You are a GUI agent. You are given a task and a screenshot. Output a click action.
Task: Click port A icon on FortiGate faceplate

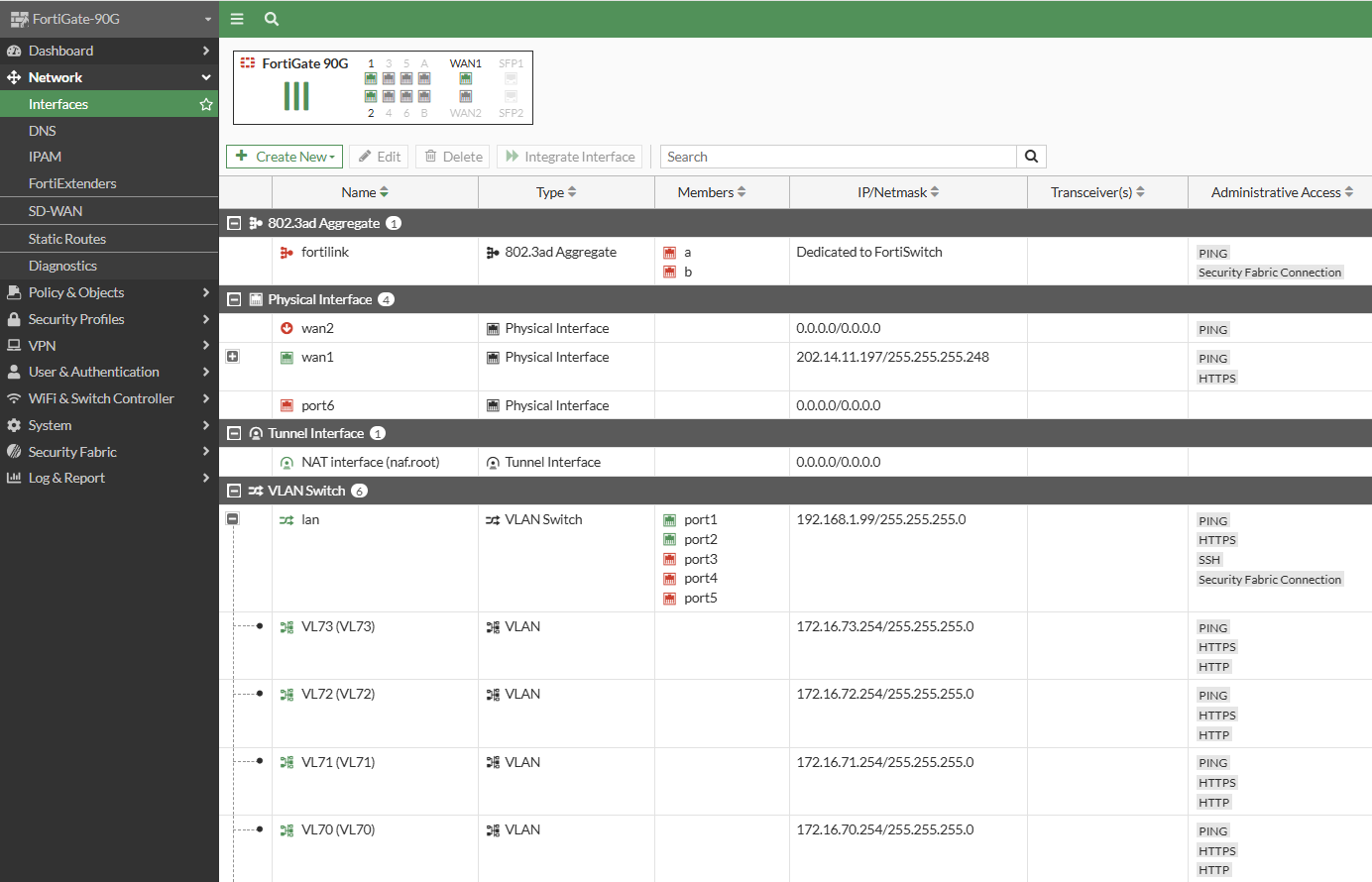tap(424, 78)
